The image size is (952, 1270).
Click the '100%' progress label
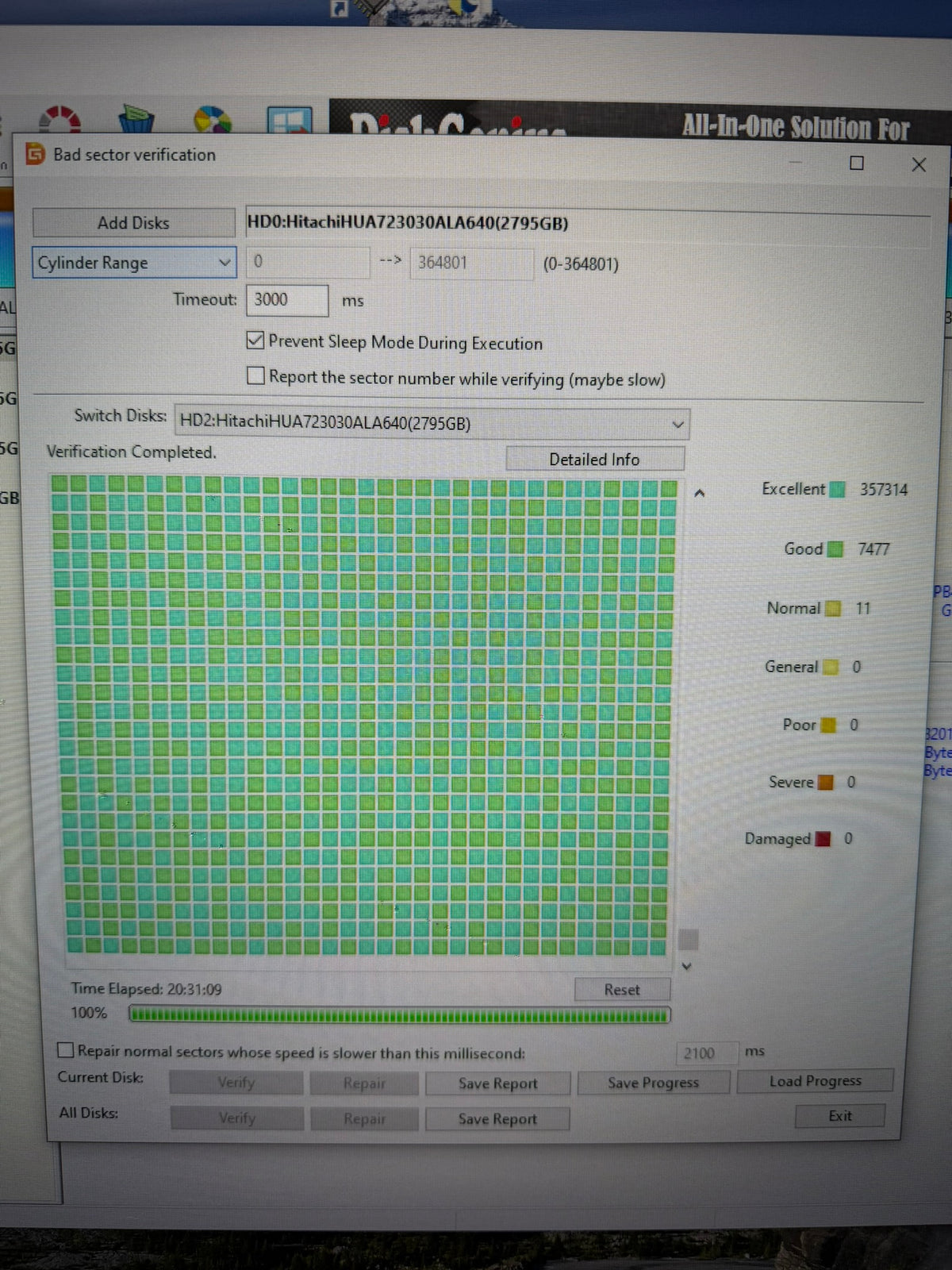pos(88,1012)
